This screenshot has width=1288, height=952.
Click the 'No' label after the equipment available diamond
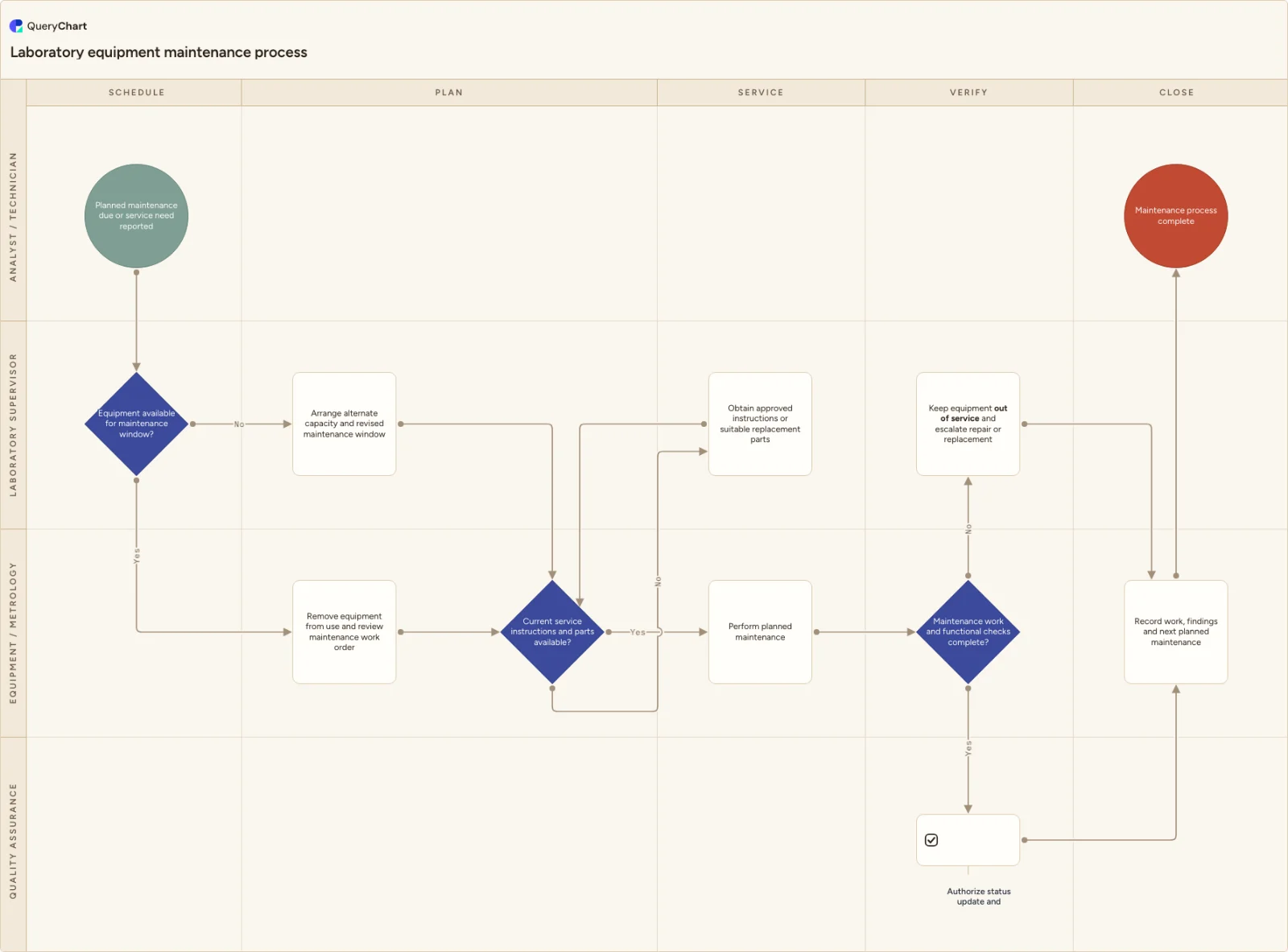[239, 424]
